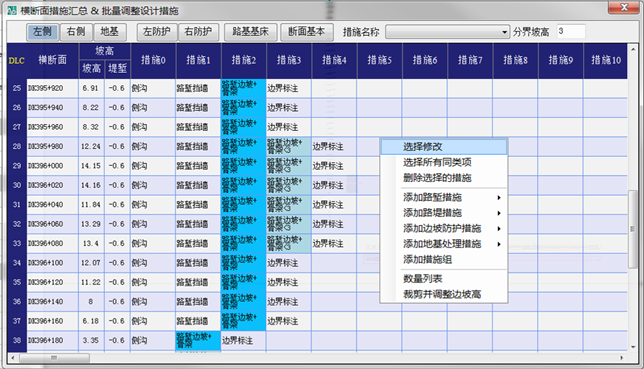Expand the 添加边坡防护措施 submenu
Image resolution: width=644 pixels, height=369 pixels.
tap(444, 228)
